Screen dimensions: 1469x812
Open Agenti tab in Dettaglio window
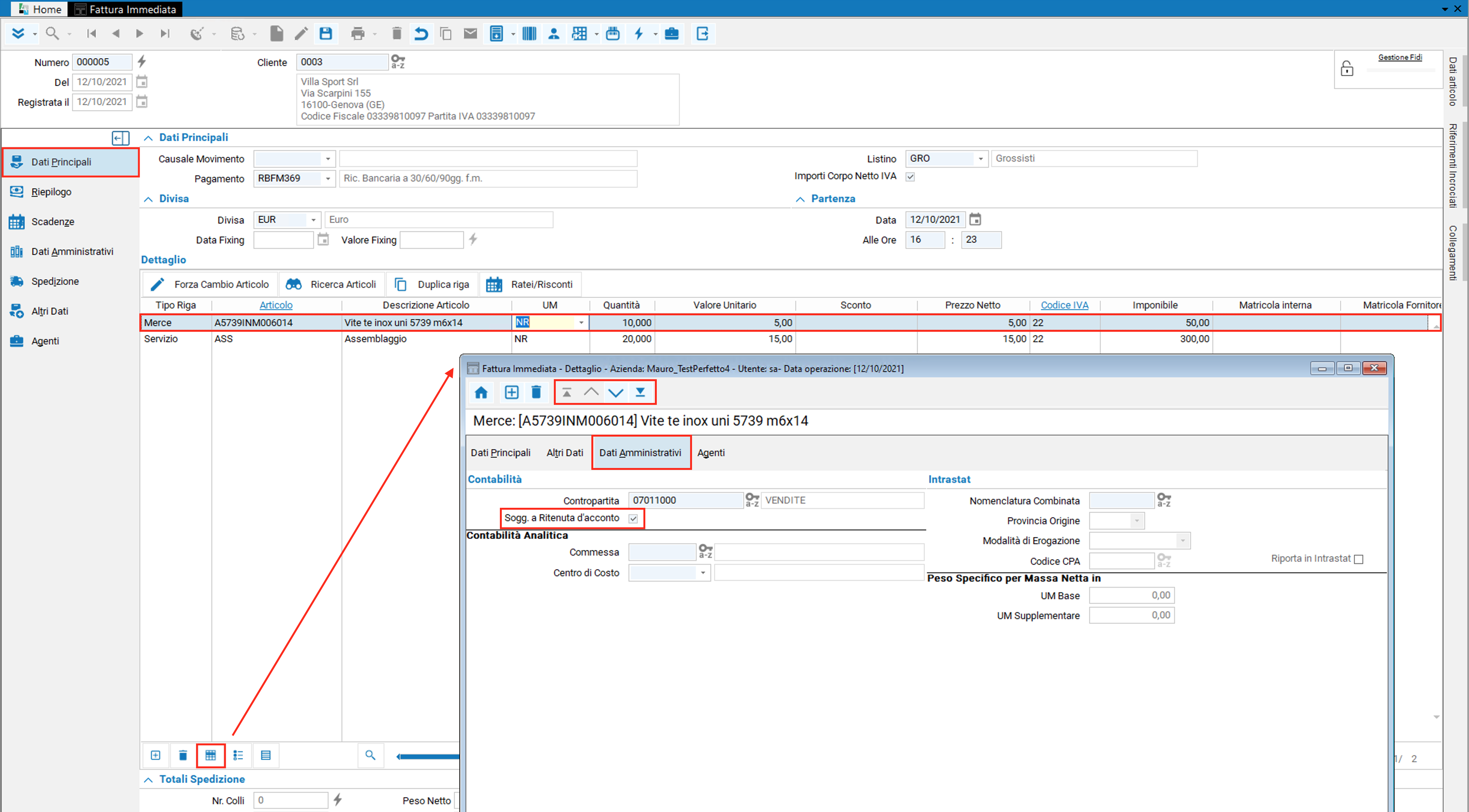pos(710,453)
